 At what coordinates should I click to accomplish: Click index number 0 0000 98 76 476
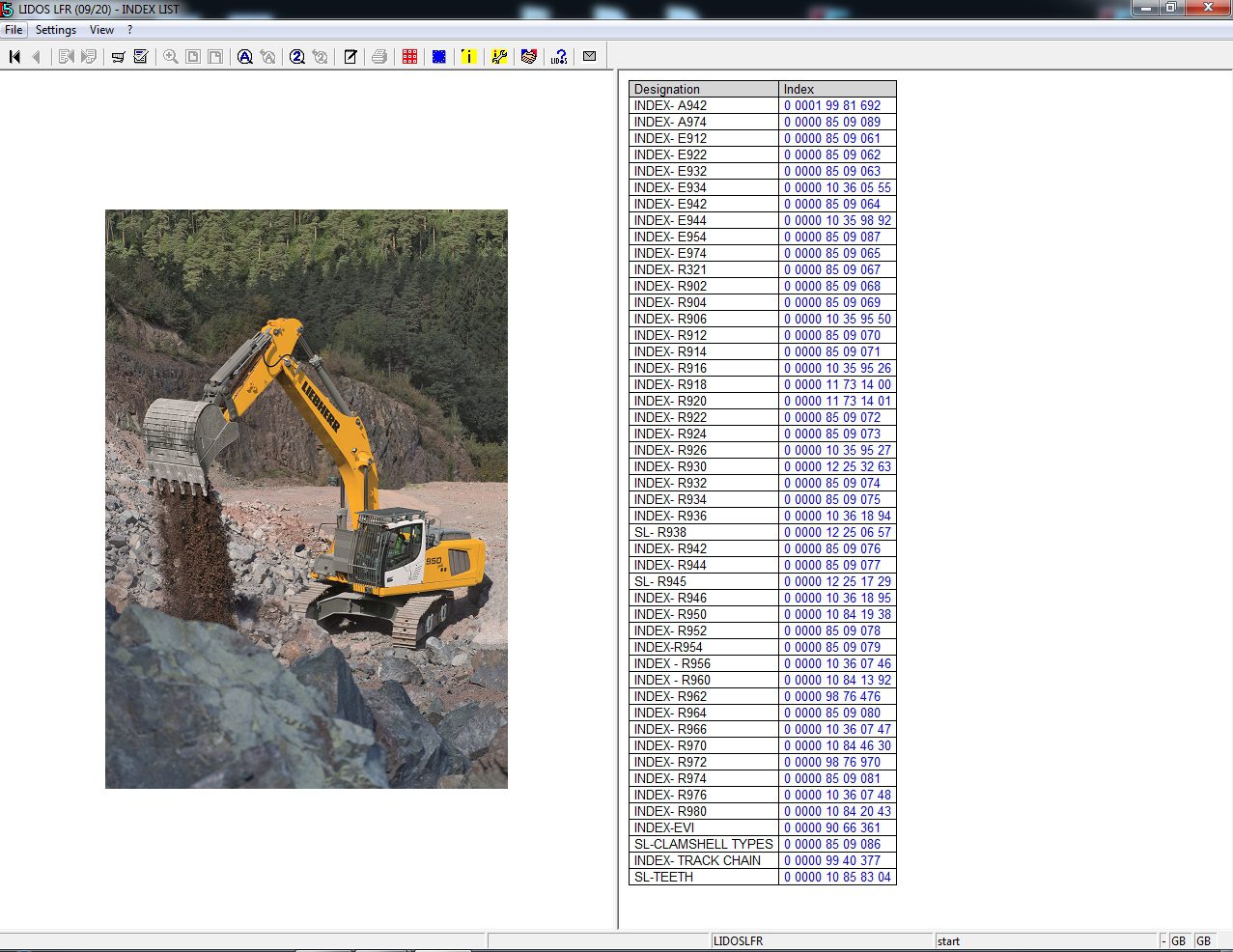pos(832,696)
